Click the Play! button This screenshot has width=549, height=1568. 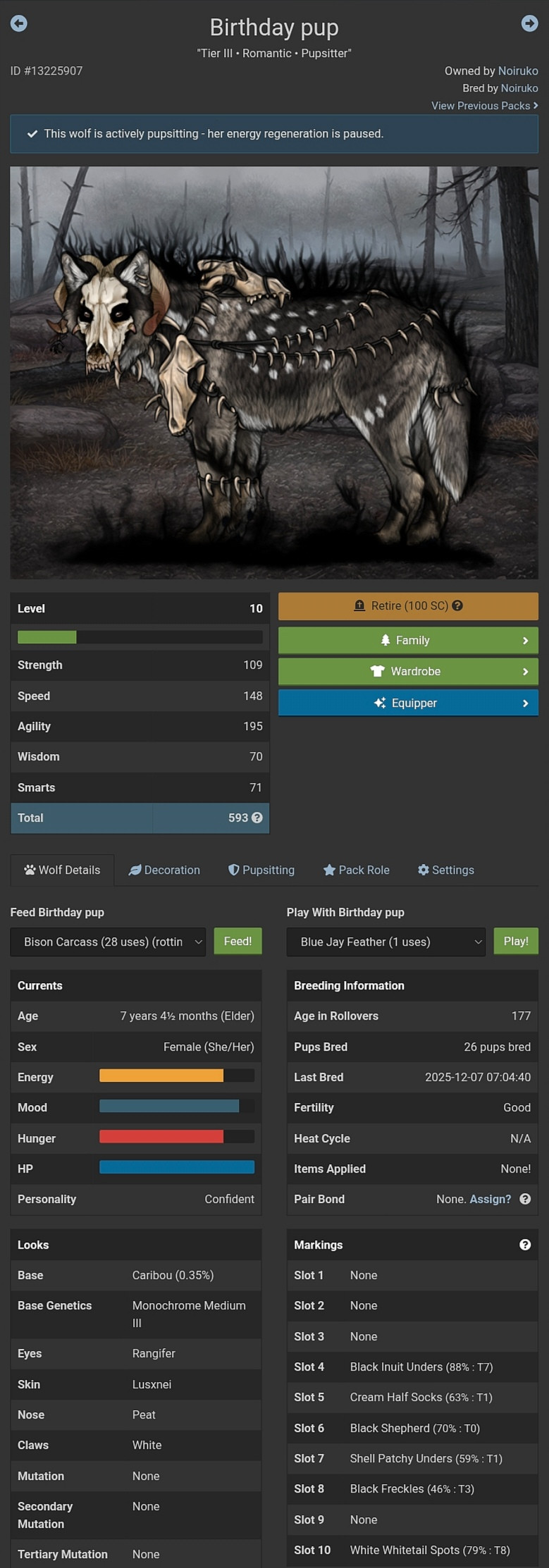pyautogui.click(x=516, y=942)
